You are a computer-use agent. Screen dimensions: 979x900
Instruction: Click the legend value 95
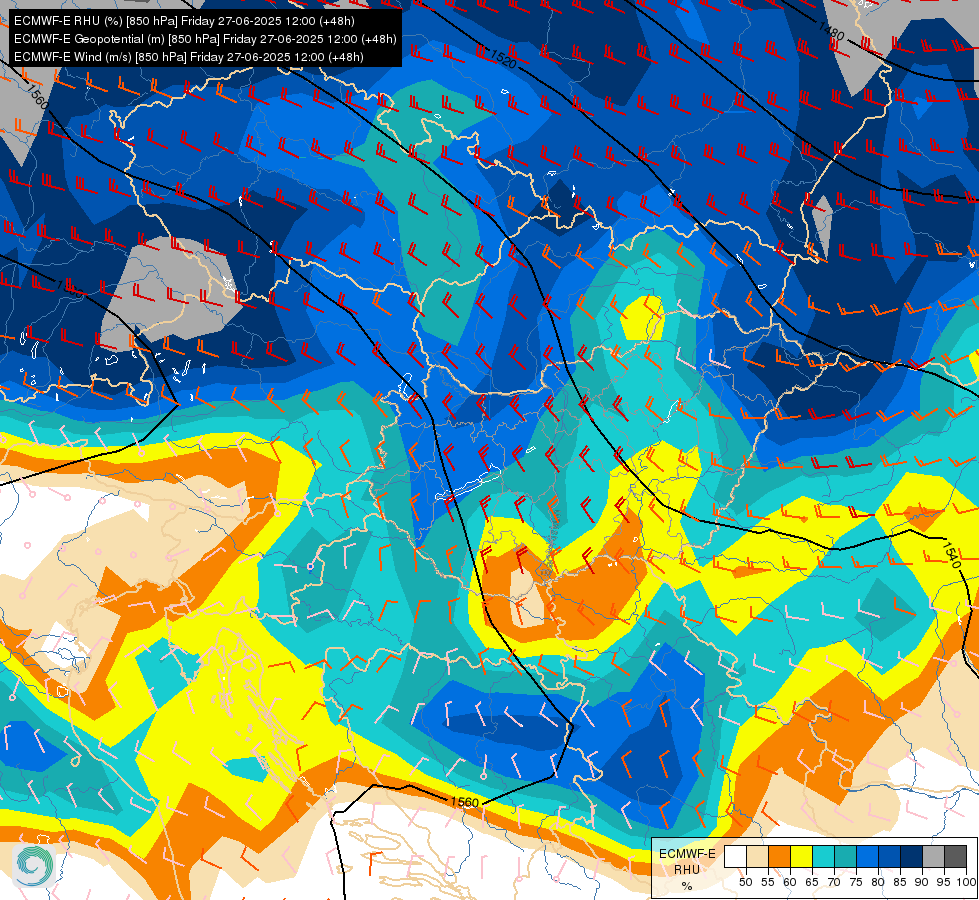click(x=944, y=882)
